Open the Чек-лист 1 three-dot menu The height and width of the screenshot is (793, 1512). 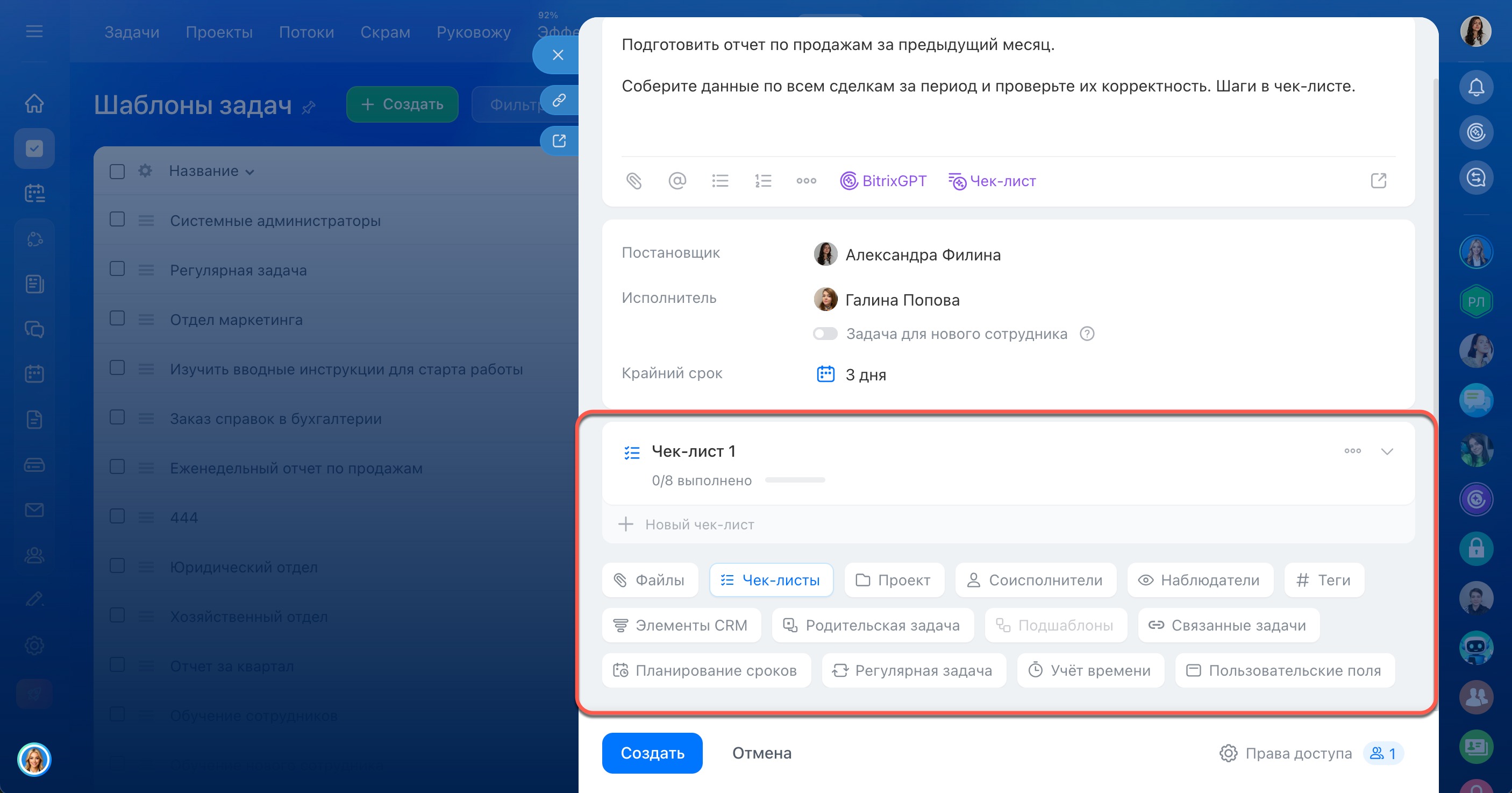click(1352, 451)
